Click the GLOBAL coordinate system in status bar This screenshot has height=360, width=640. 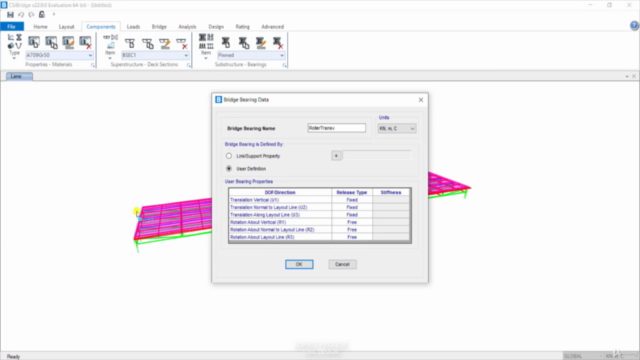(582, 356)
